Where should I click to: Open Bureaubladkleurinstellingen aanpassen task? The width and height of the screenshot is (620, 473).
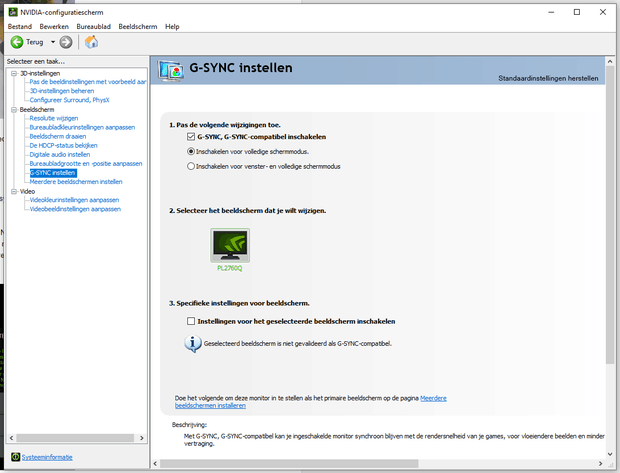point(82,127)
